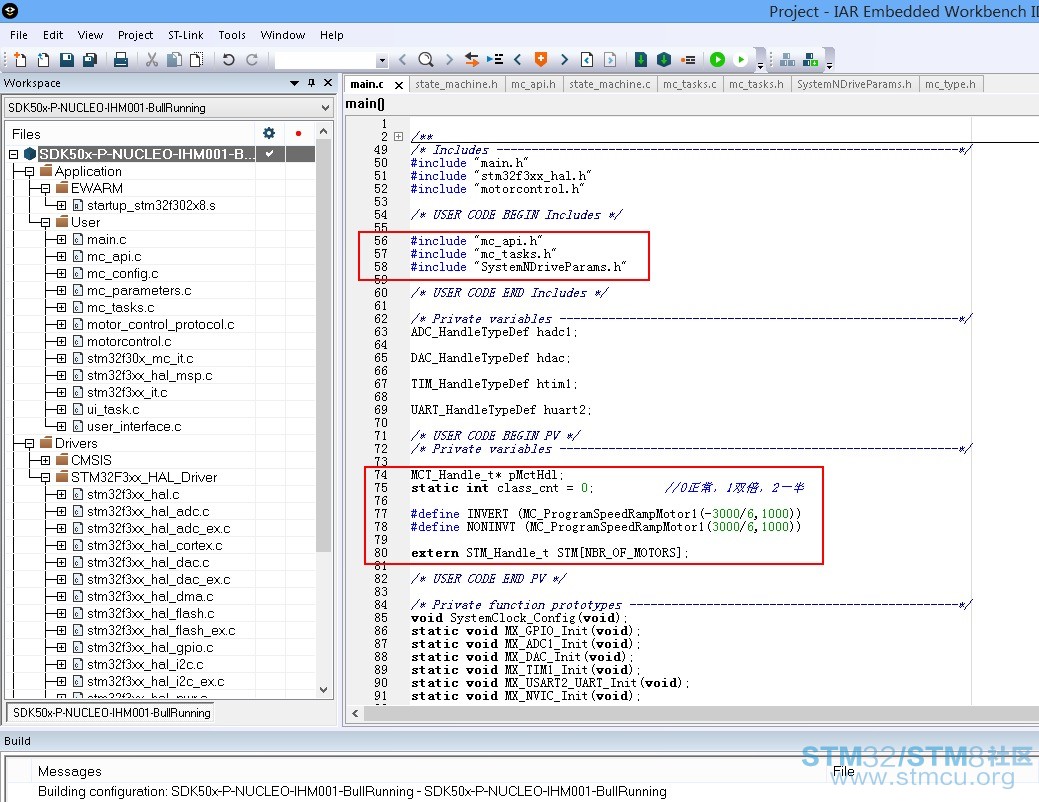Collapse the STM32F3xx_HAL_Driver folder node
1039x802 pixels.
[x=45, y=477]
